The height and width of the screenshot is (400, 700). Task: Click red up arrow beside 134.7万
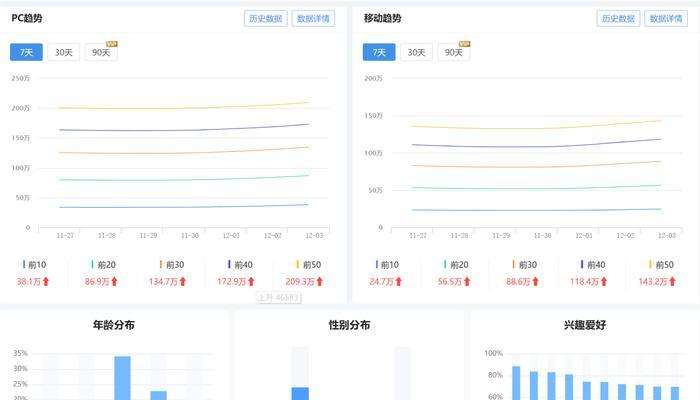[183, 282]
